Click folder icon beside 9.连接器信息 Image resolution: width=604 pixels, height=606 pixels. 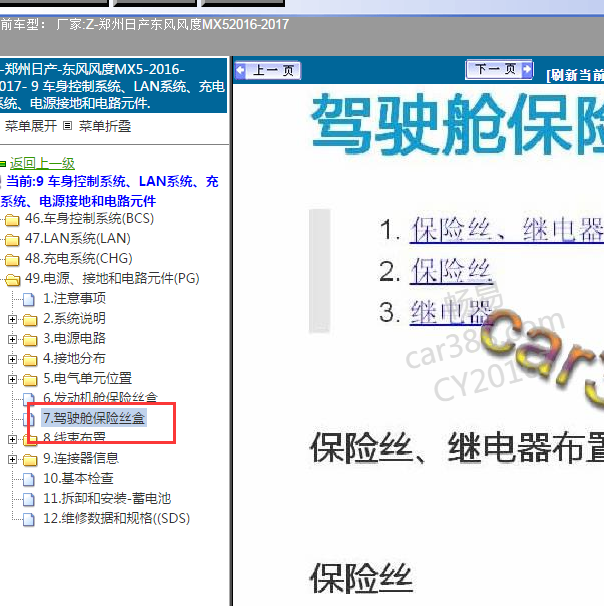click(x=30, y=460)
